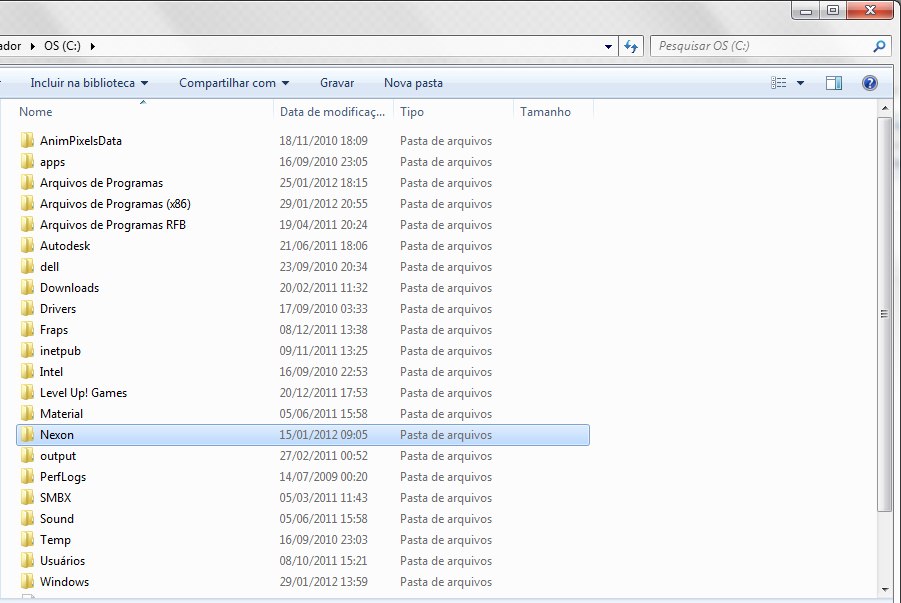Click the Nexon folder icon

tap(27, 435)
